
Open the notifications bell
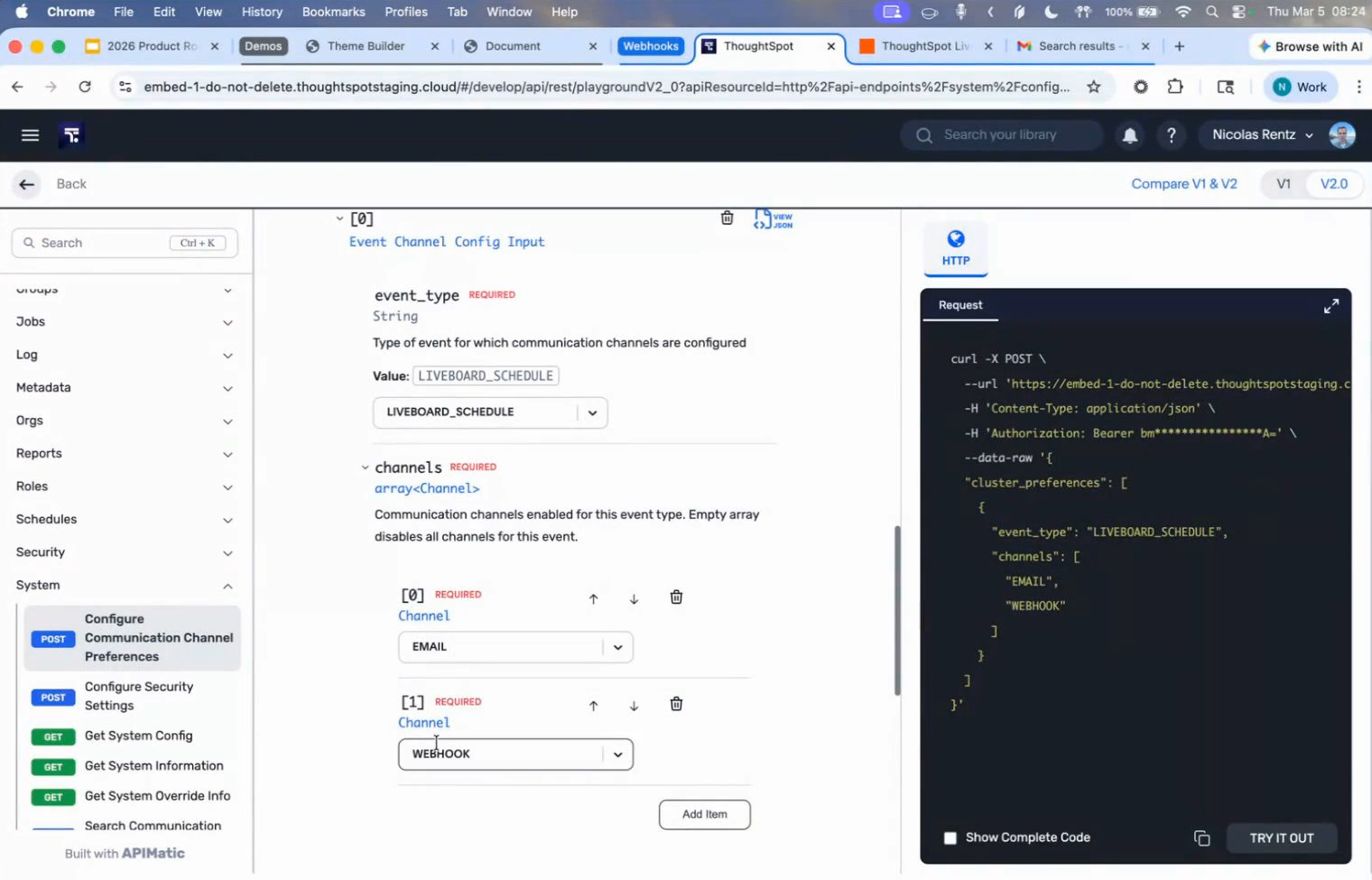coord(1129,135)
